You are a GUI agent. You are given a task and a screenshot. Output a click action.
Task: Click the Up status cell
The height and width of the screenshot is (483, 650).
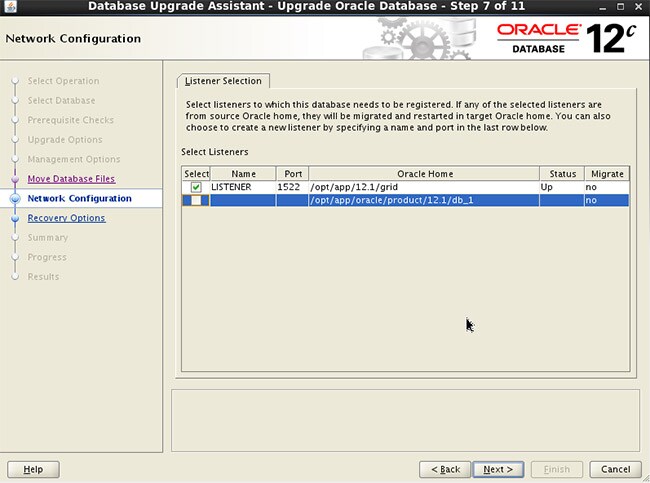562,187
